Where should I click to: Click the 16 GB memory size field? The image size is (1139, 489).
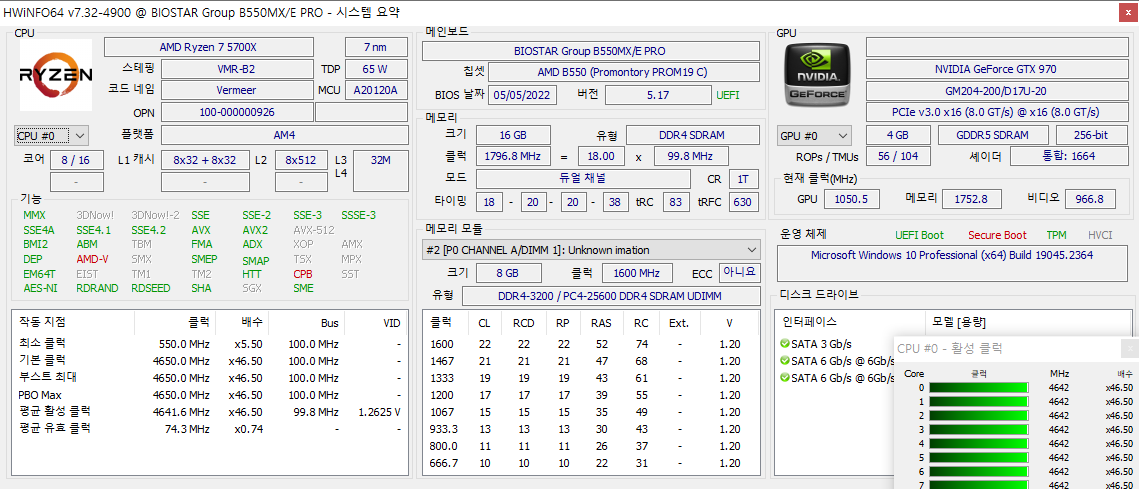click(513, 135)
